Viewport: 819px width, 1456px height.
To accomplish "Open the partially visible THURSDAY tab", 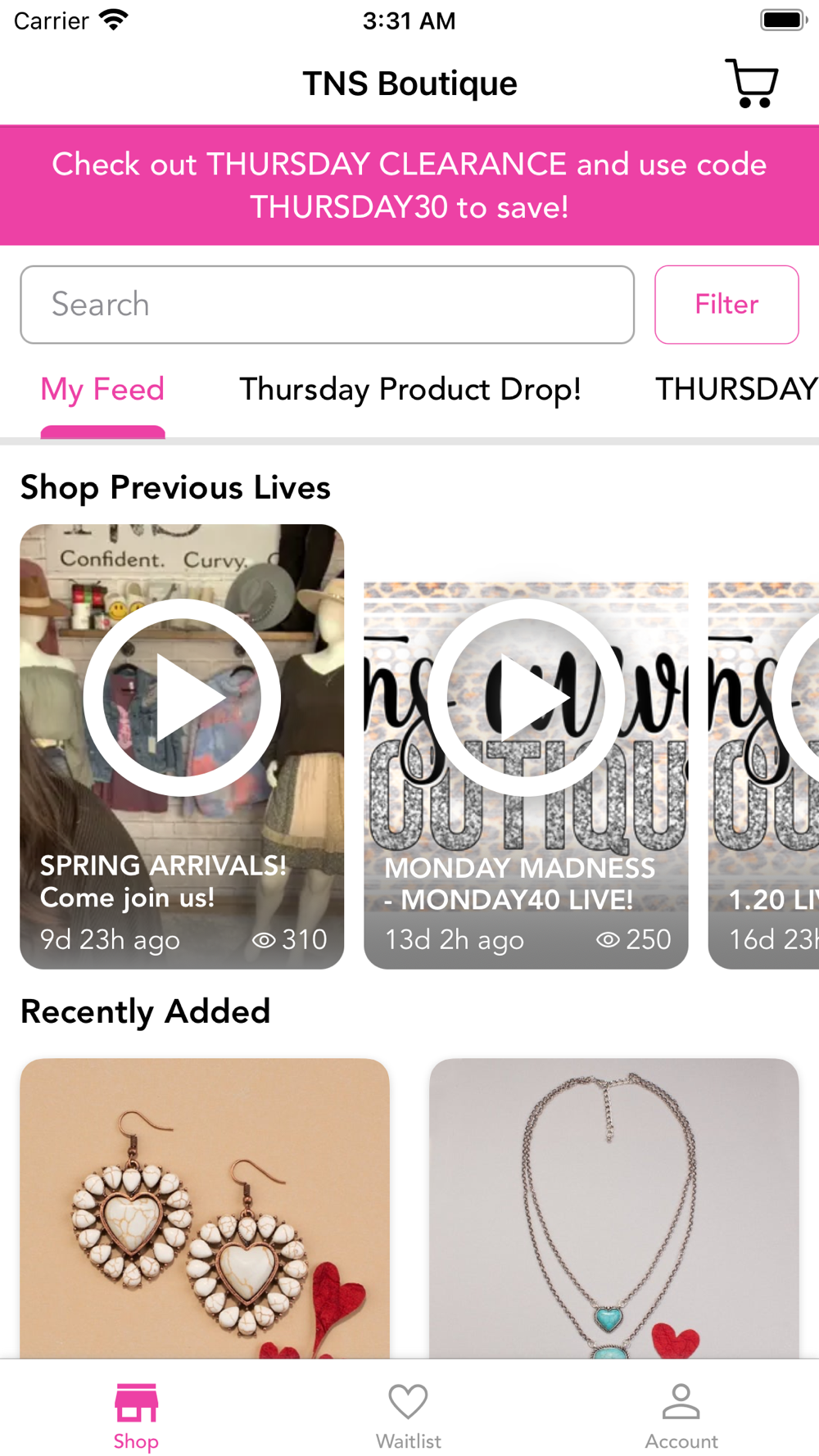I will pyautogui.click(x=736, y=389).
